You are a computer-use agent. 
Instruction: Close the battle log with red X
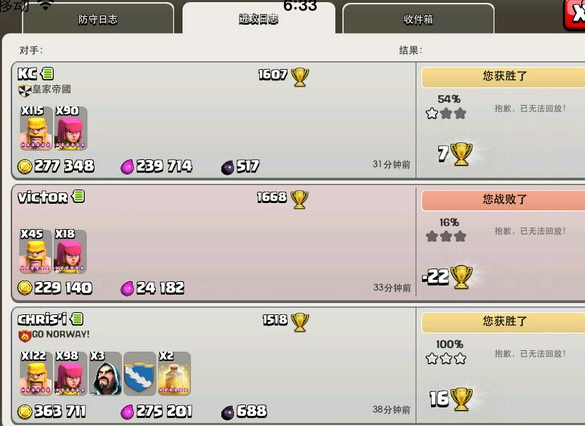click(x=575, y=15)
